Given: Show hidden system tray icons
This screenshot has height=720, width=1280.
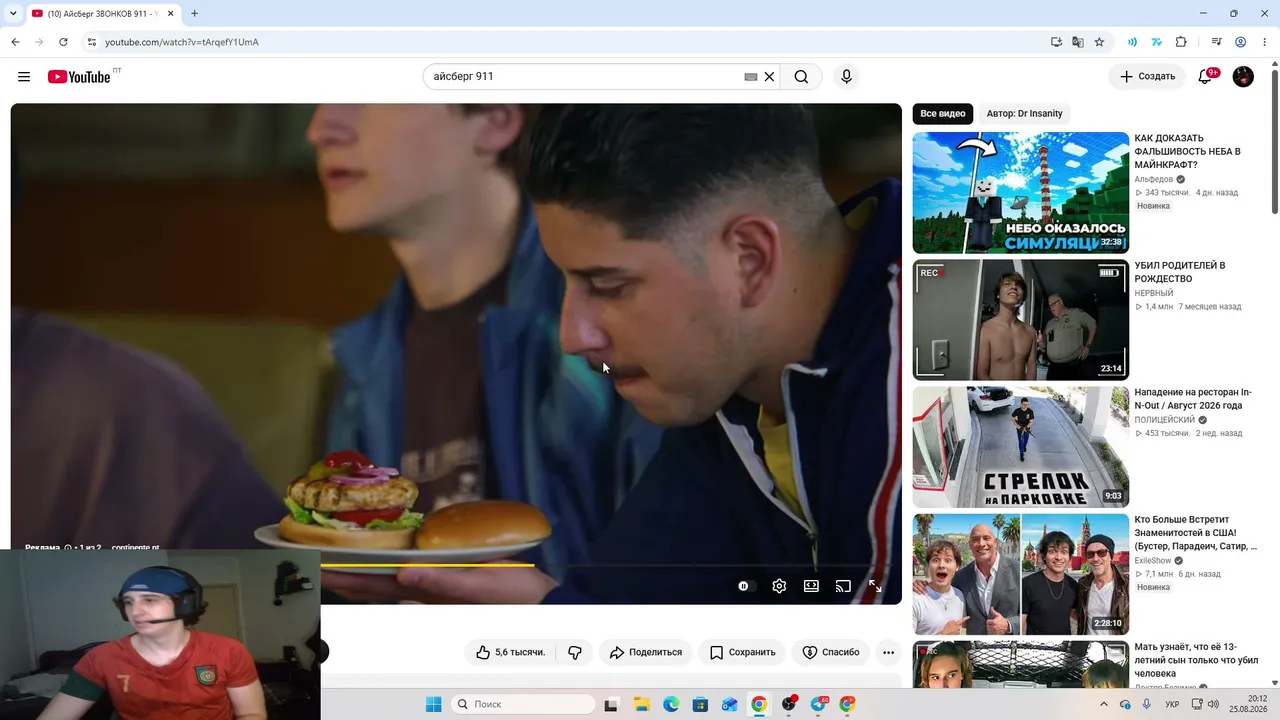Looking at the screenshot, I should point(1102,704).
